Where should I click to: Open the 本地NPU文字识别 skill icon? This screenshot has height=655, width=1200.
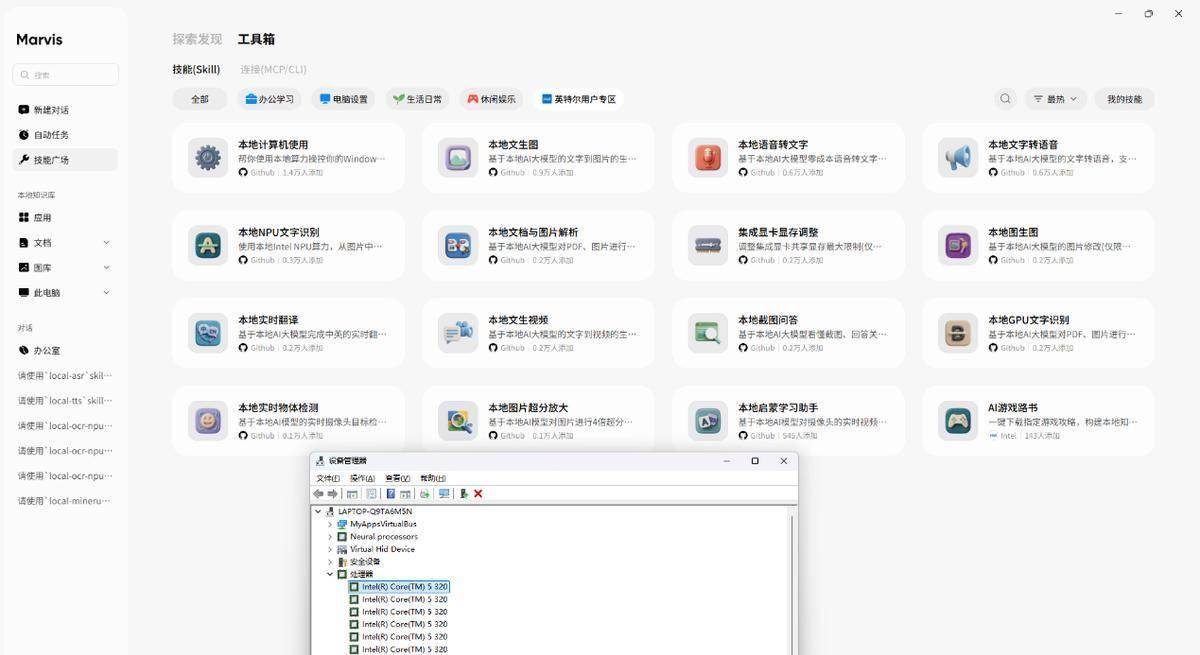pos(208,245)
